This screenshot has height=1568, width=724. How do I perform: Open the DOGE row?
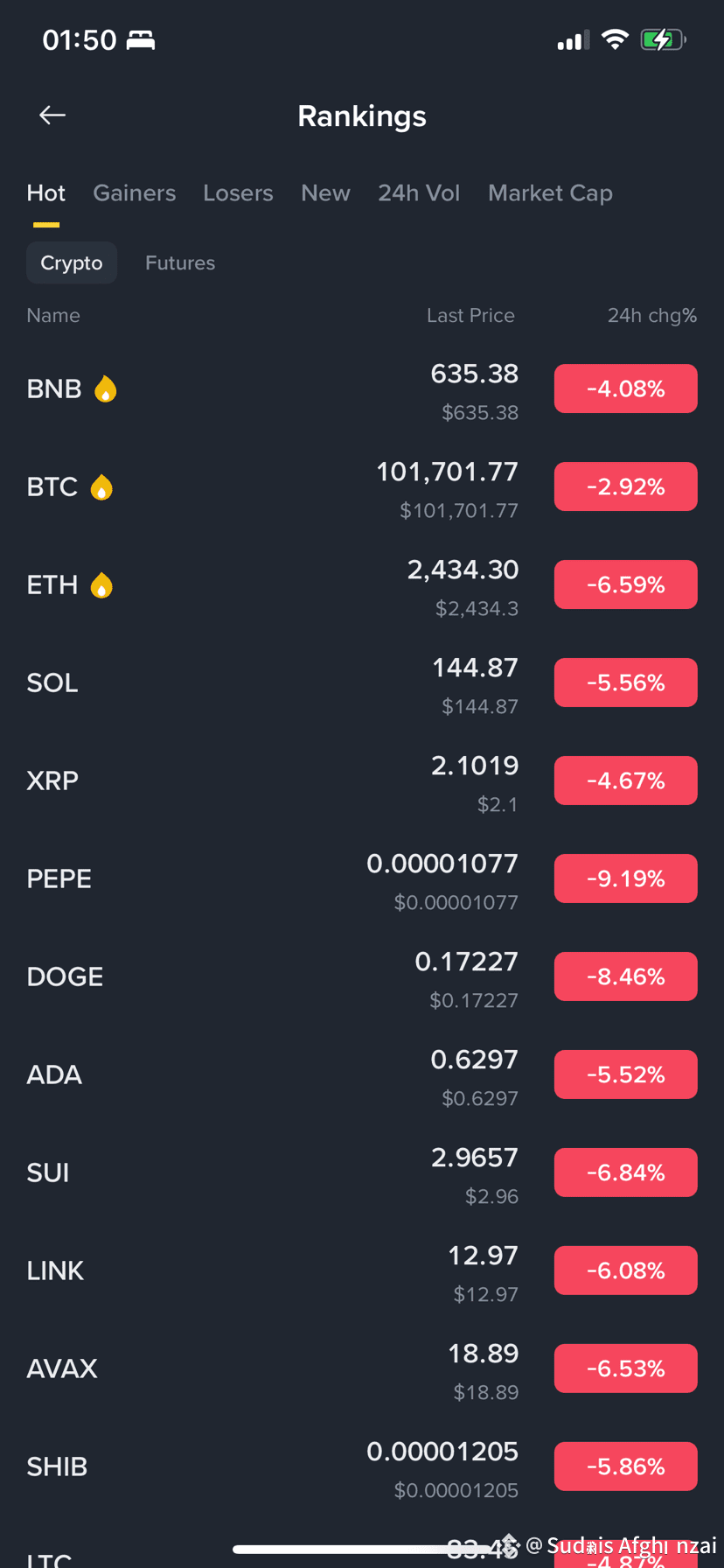tap(362, 976)
